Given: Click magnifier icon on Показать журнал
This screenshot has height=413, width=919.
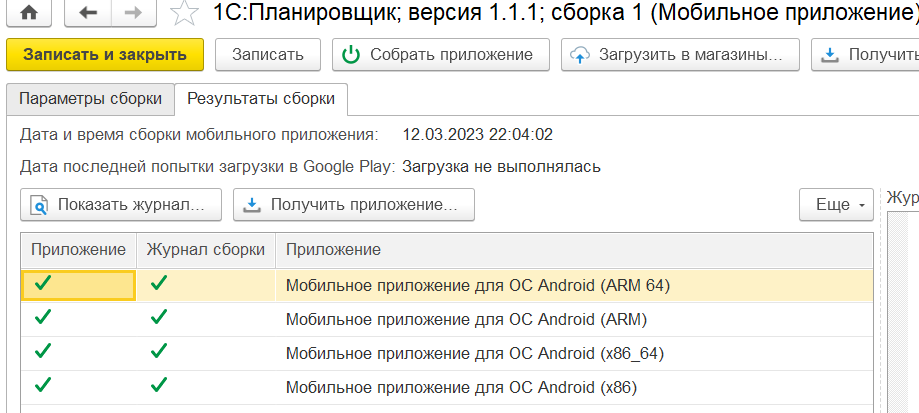Looking at the screenshot, I should [x=39, y=205].
